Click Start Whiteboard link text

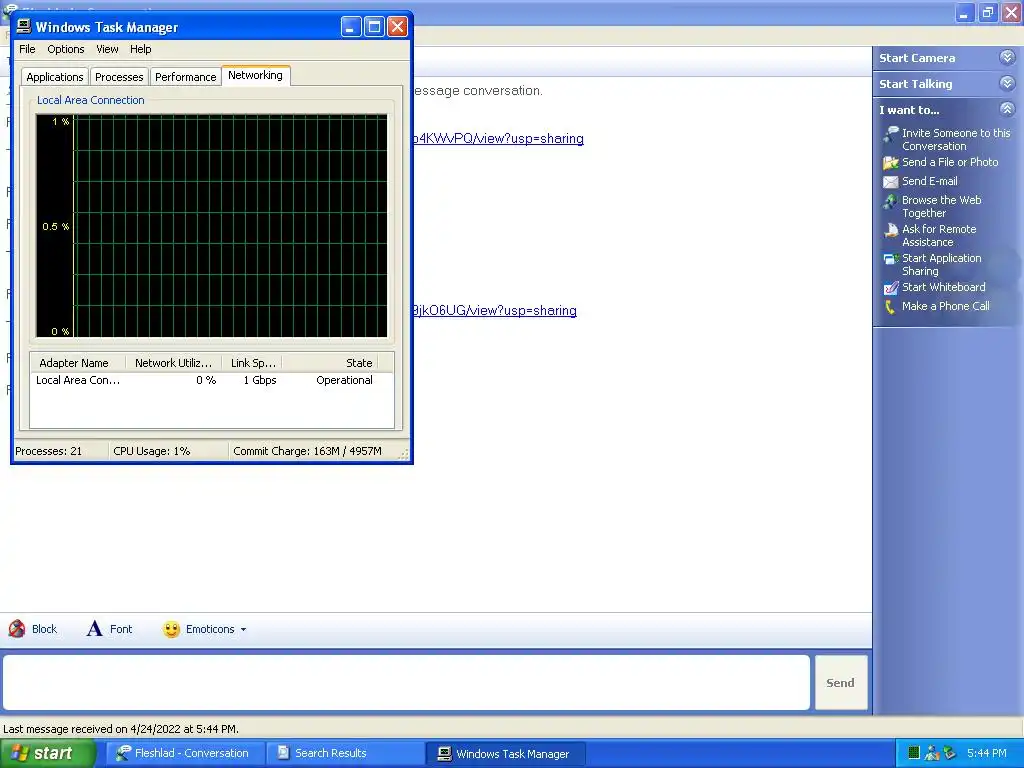[944, 287]
